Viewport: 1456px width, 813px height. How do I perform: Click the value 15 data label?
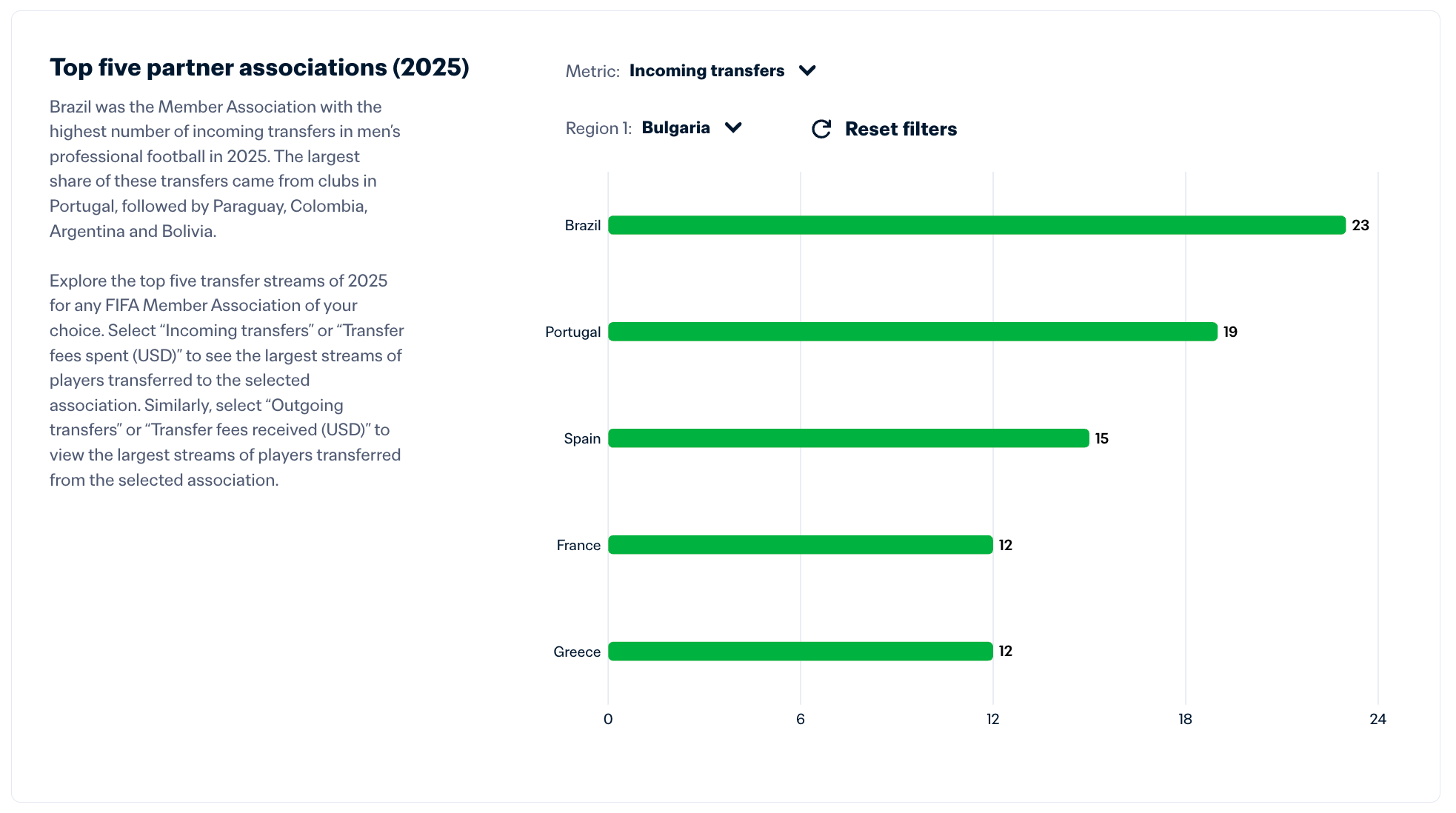[1101, 438]
